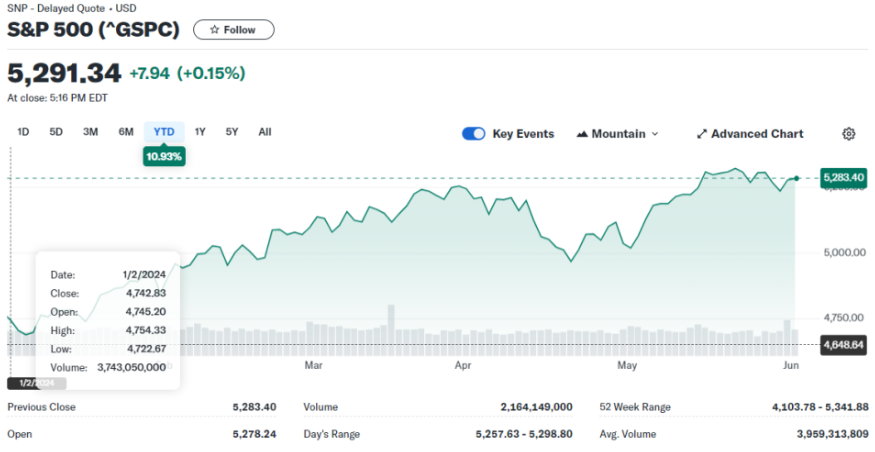Image resolution: width=875 pixels, height=452 pixels.
Task: Click the Jun label on time axis
Action: coord(791,366)
